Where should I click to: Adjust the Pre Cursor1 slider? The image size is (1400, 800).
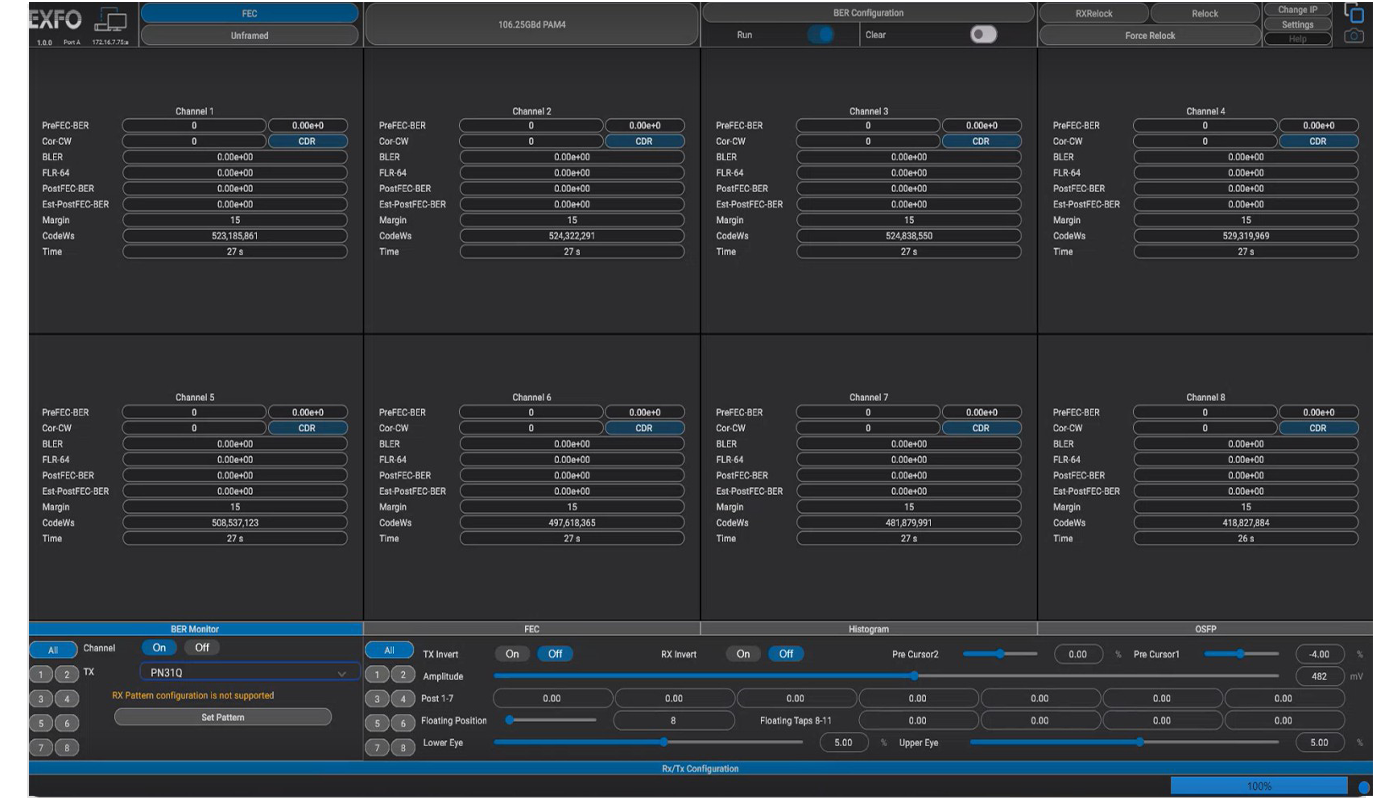tap(1241, 653)
